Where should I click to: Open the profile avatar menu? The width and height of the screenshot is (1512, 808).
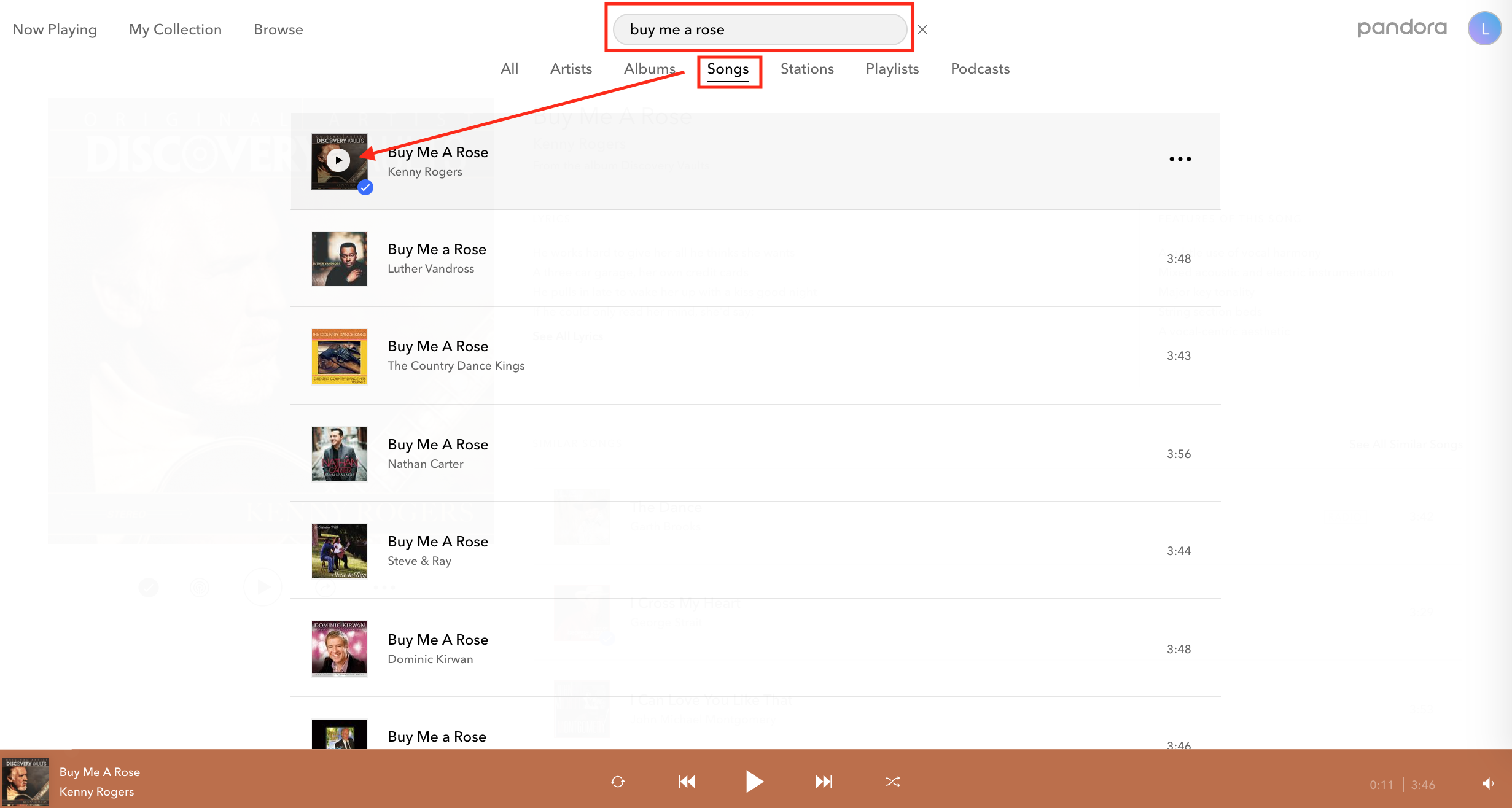pyautogui.click(x=1484, y=28)
